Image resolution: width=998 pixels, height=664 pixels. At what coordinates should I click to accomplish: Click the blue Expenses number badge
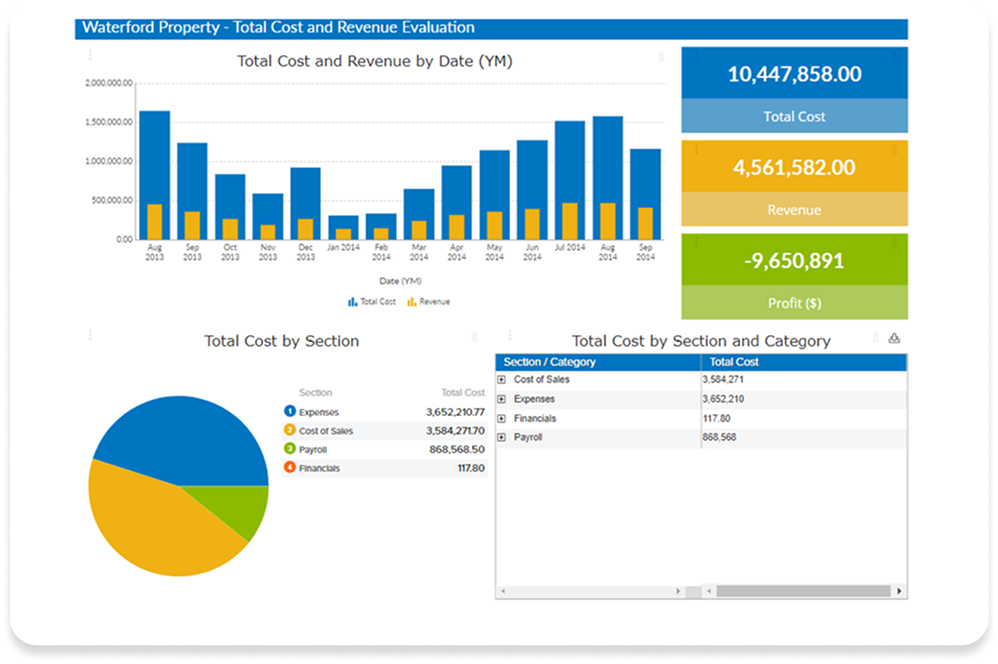click(290, 412)
